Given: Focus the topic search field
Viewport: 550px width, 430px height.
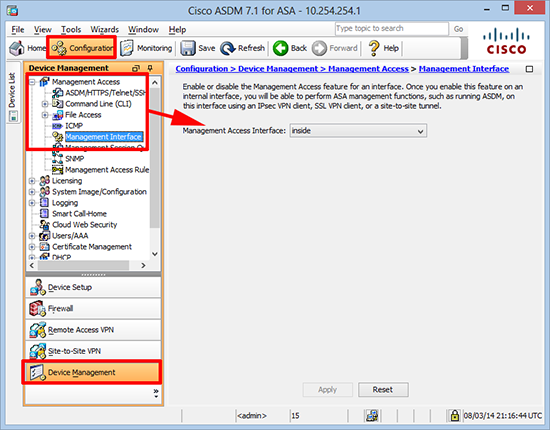Looking at the screenshot, I should click(391, 29).
